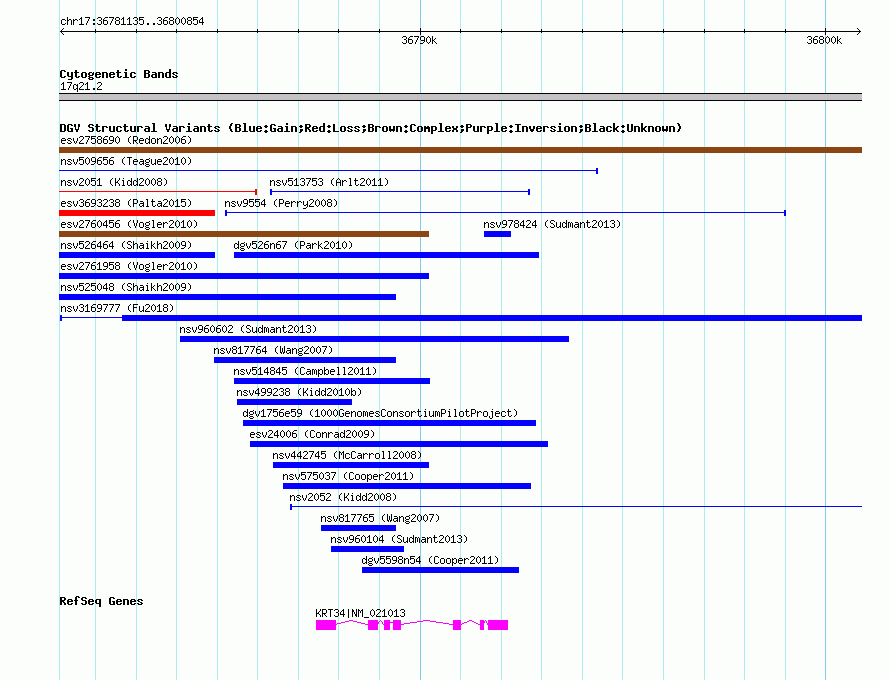The height and width of the screenshot is (680, 890).
Task: Click the 36790k ruler tick label
Action: pos(419,40)
